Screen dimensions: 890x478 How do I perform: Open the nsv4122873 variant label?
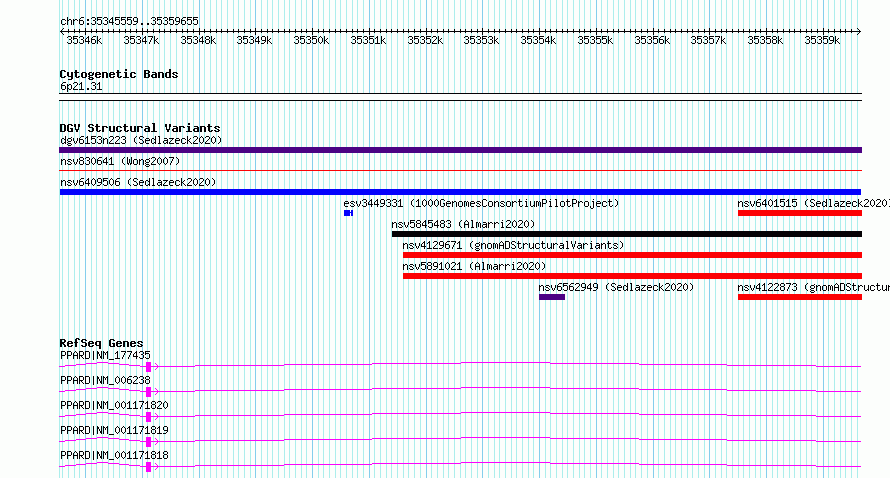[813, 287]
